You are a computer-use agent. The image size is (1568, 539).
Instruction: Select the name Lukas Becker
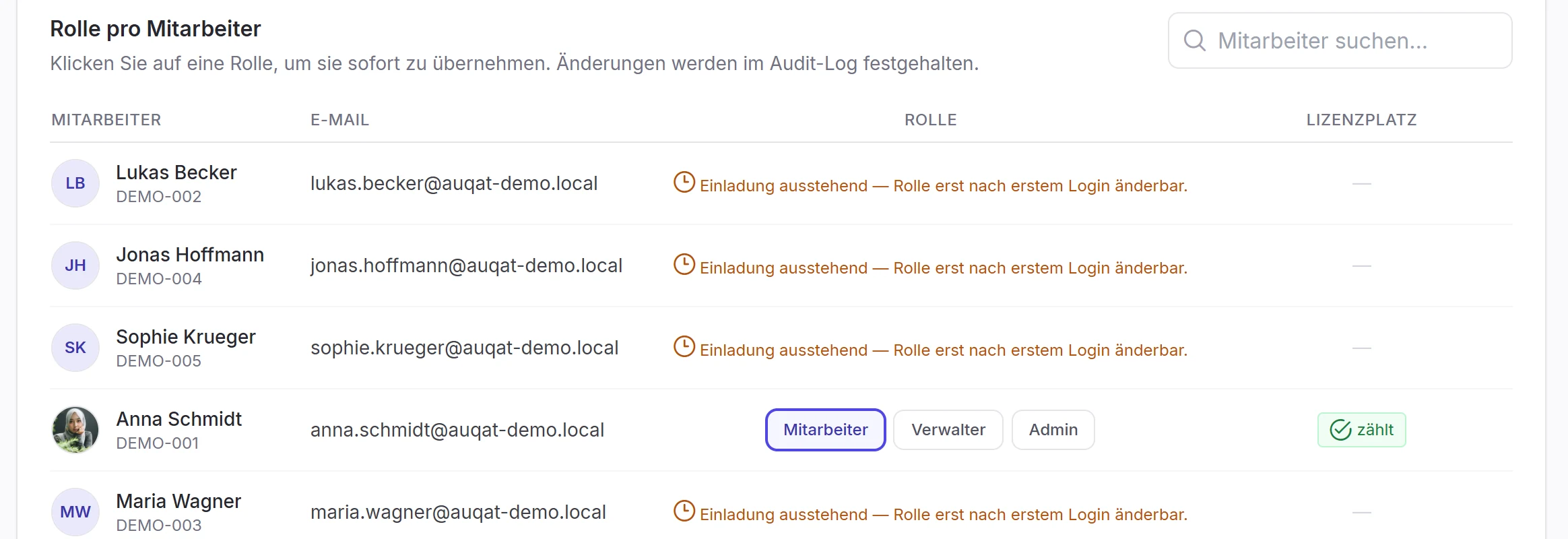coord(176,172)
